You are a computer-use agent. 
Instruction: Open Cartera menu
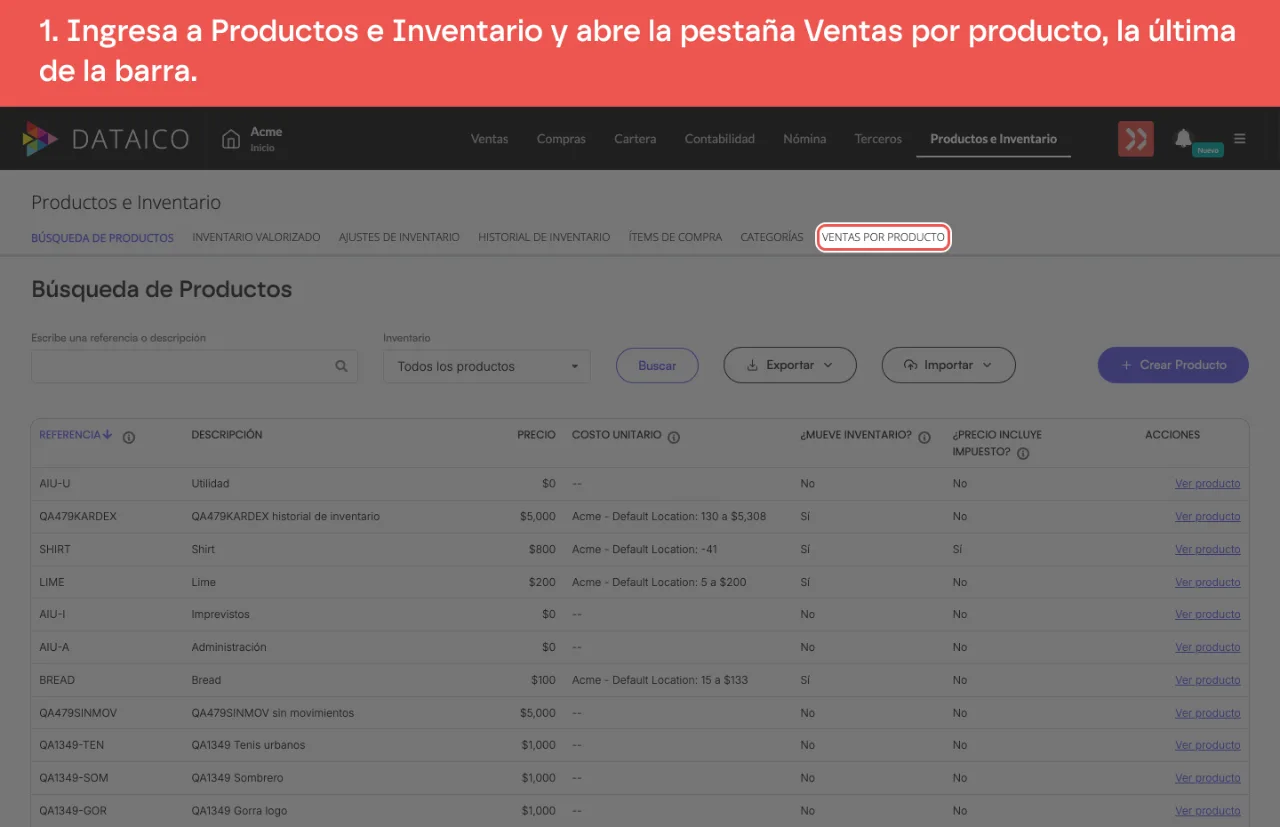635,139
